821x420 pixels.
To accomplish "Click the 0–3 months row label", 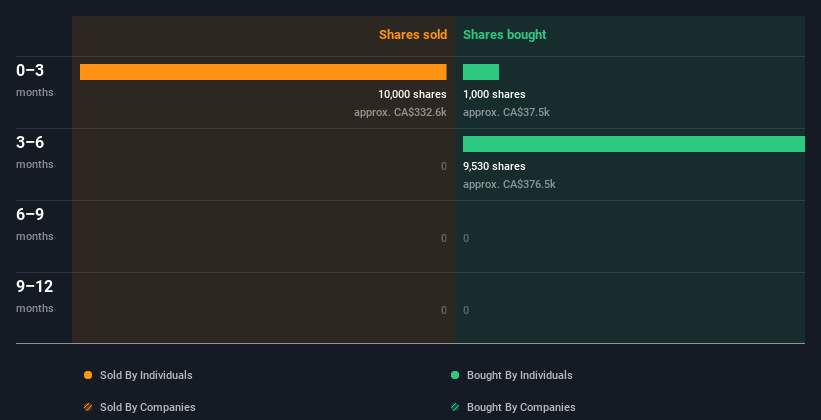I will [x=35, y=80].
